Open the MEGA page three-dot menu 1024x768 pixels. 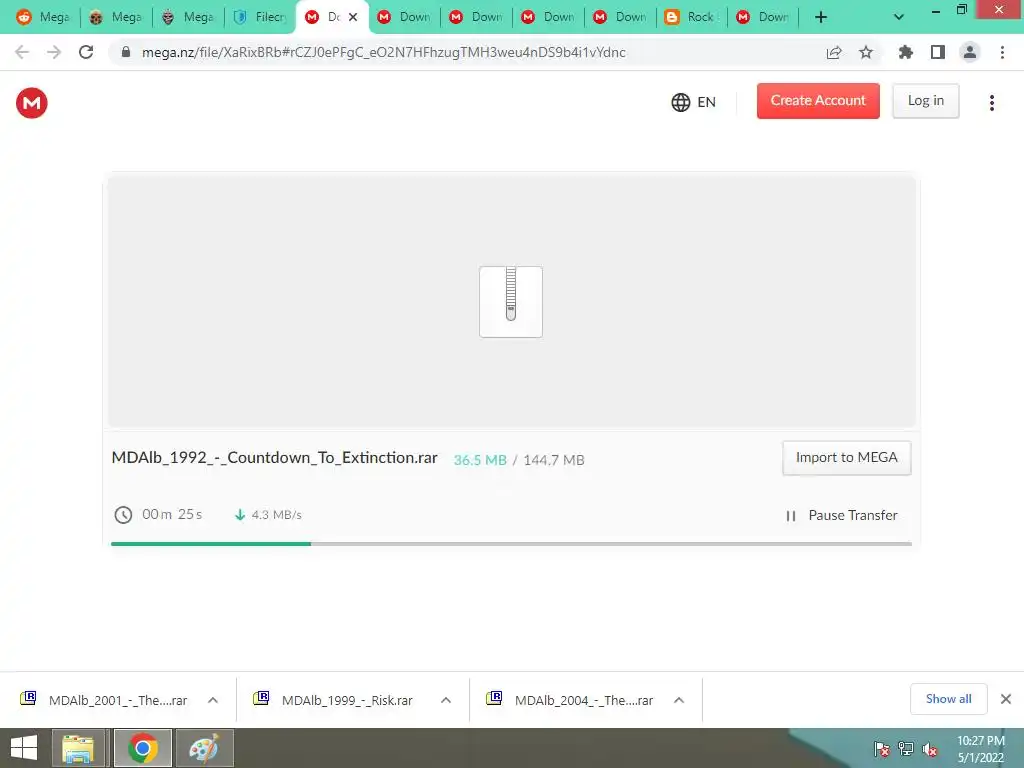coord(991,103)
